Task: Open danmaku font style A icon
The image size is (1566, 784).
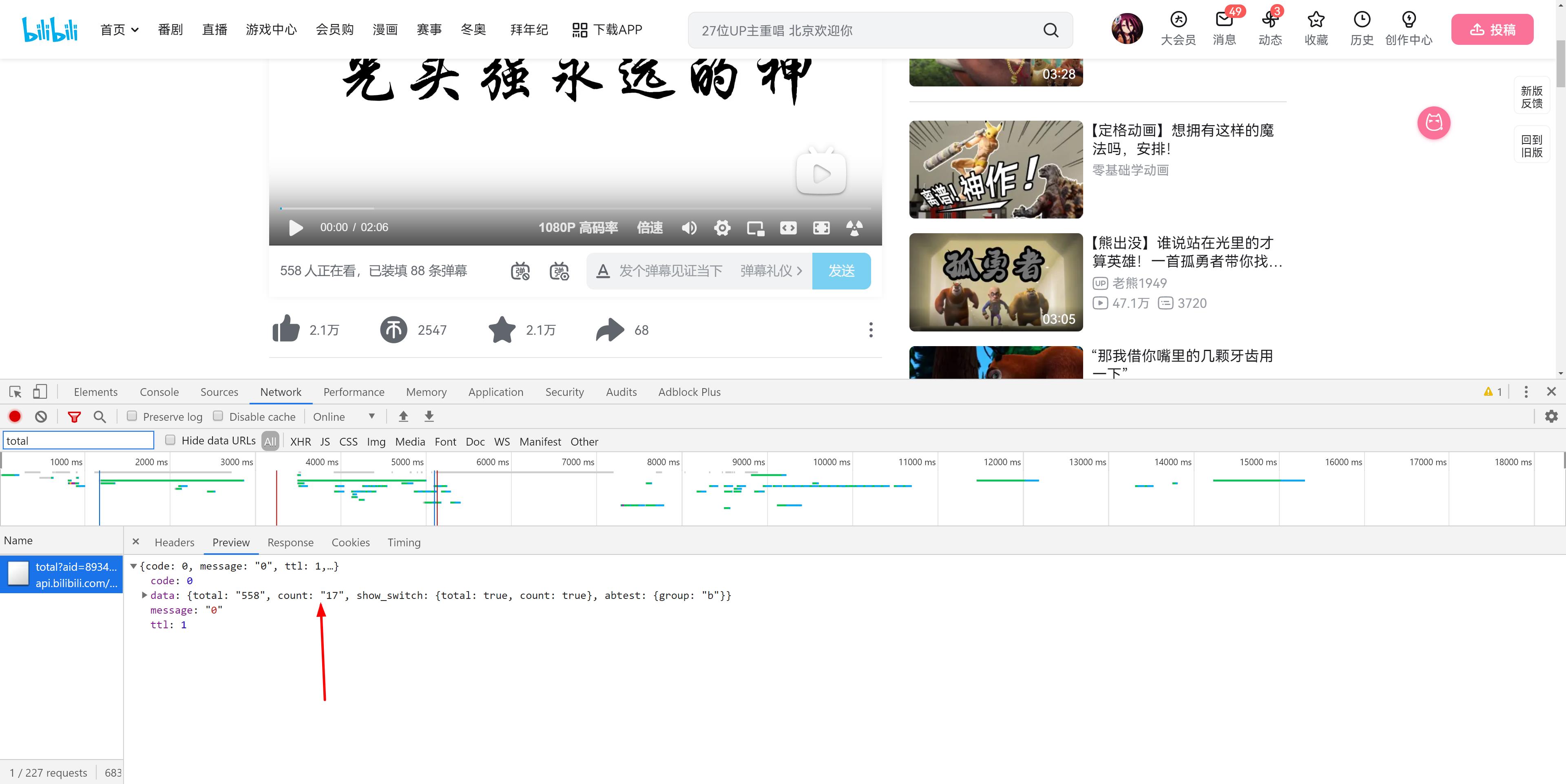Action: (602, 271)
